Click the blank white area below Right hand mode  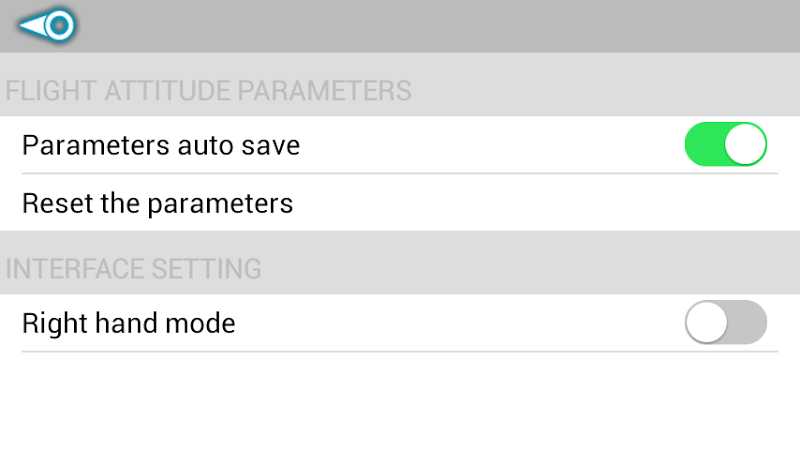[400, 400]
